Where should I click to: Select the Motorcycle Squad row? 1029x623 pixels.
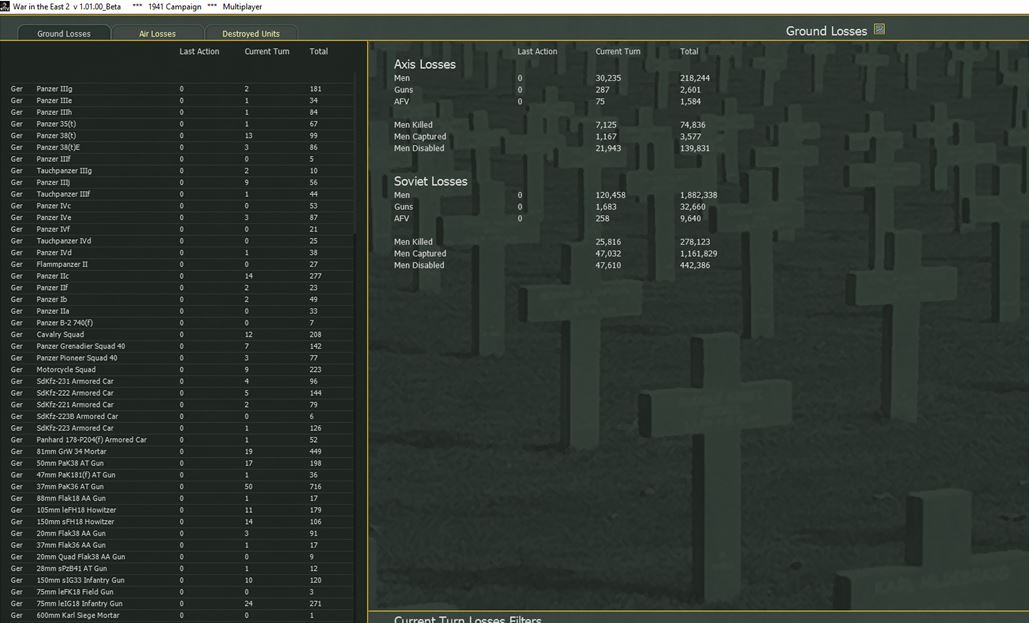[x=180, y=370]
